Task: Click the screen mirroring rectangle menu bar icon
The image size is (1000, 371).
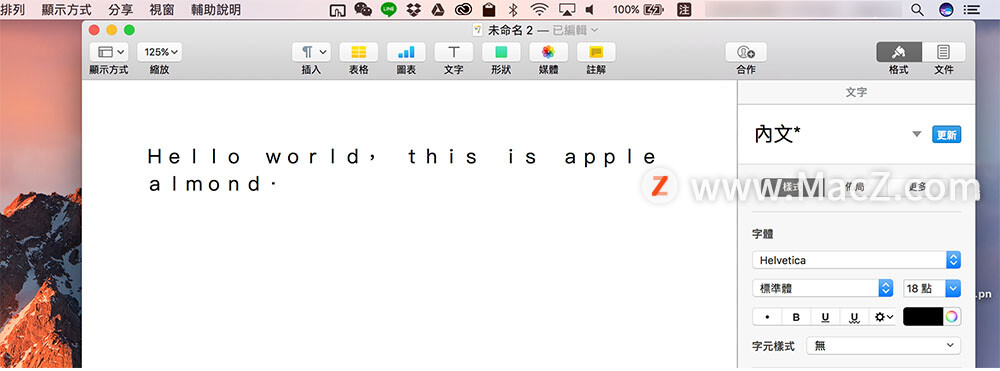Action: [337, 10]
